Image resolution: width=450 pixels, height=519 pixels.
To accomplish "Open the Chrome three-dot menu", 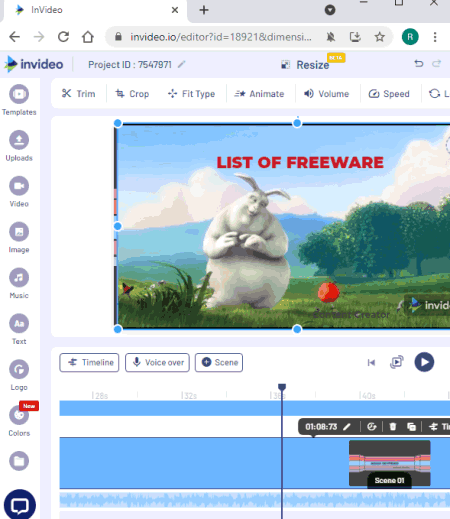I will click(x=435, y=37).
